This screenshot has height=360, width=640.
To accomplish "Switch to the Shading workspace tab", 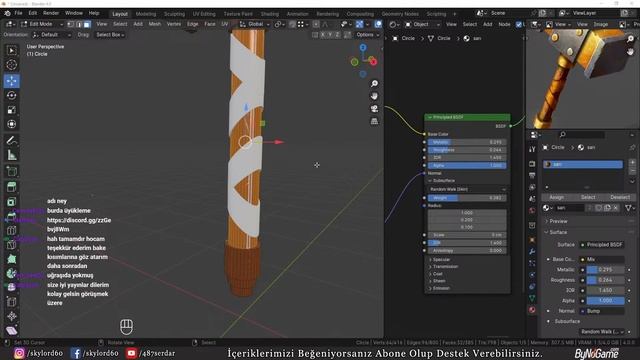I will (270, 14).
